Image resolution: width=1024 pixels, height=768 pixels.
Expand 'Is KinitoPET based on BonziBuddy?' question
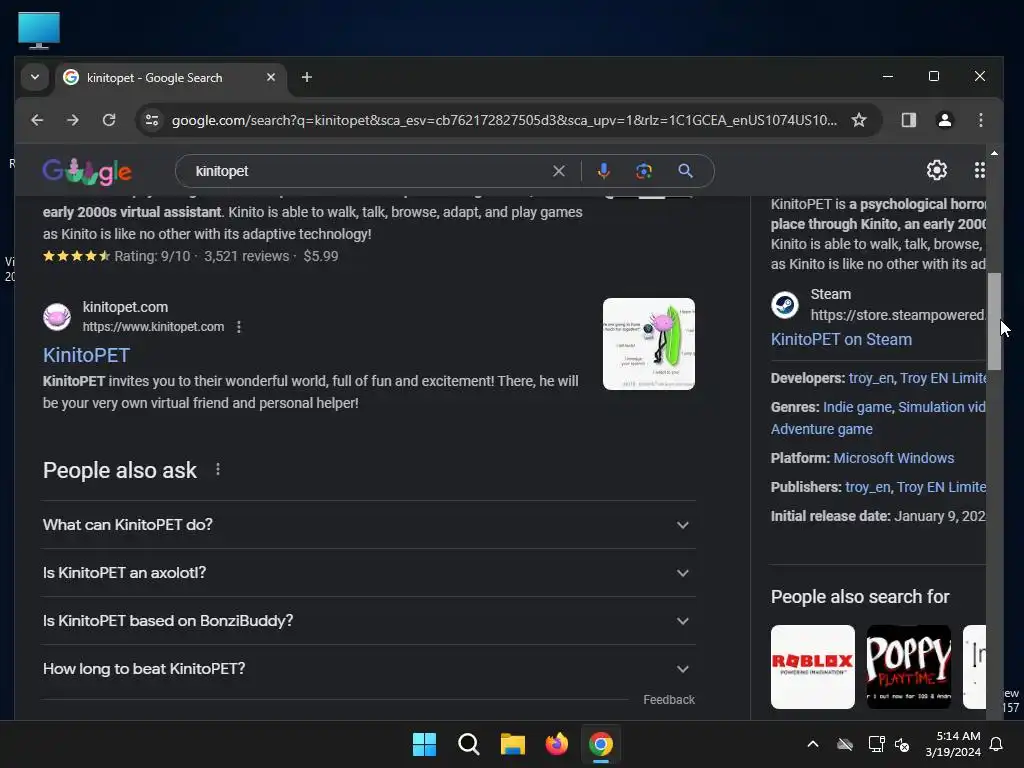click(x=369, y=621)
